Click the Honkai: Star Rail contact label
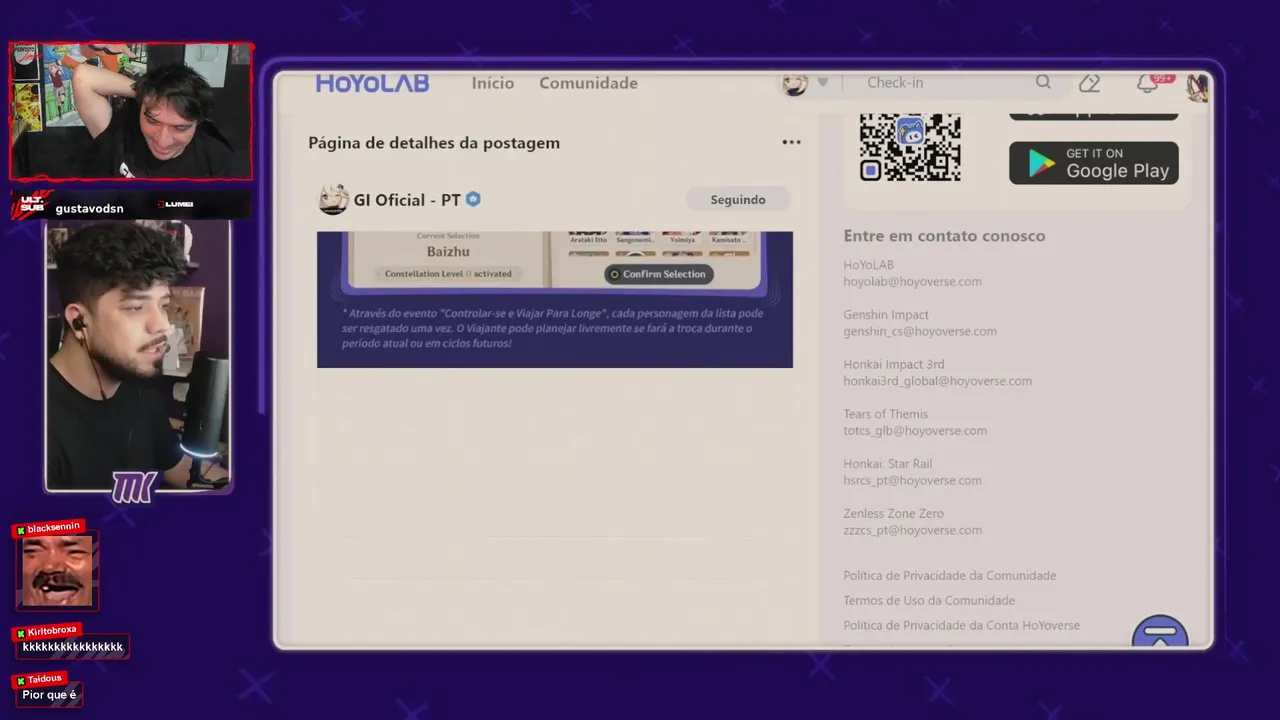Viewport: 1280px width, 720px height. [887, 464]
